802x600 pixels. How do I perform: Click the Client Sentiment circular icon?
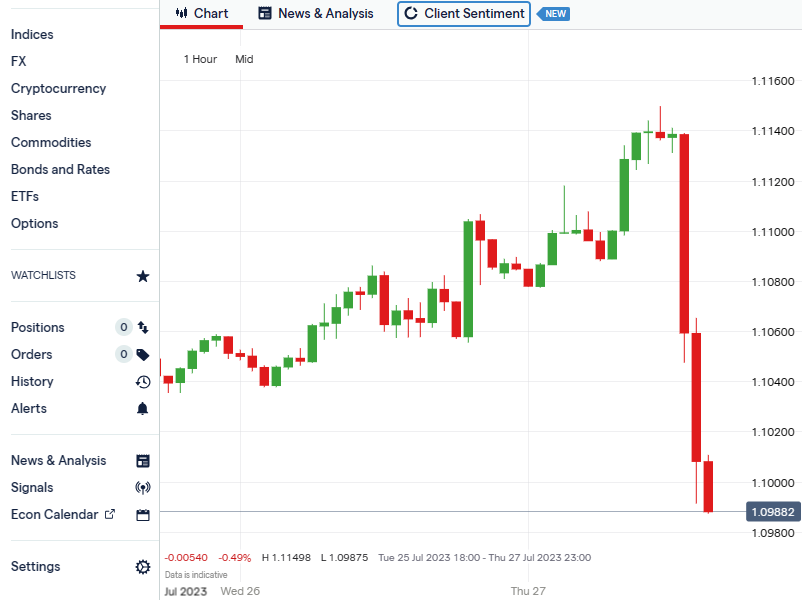point(411,13)
